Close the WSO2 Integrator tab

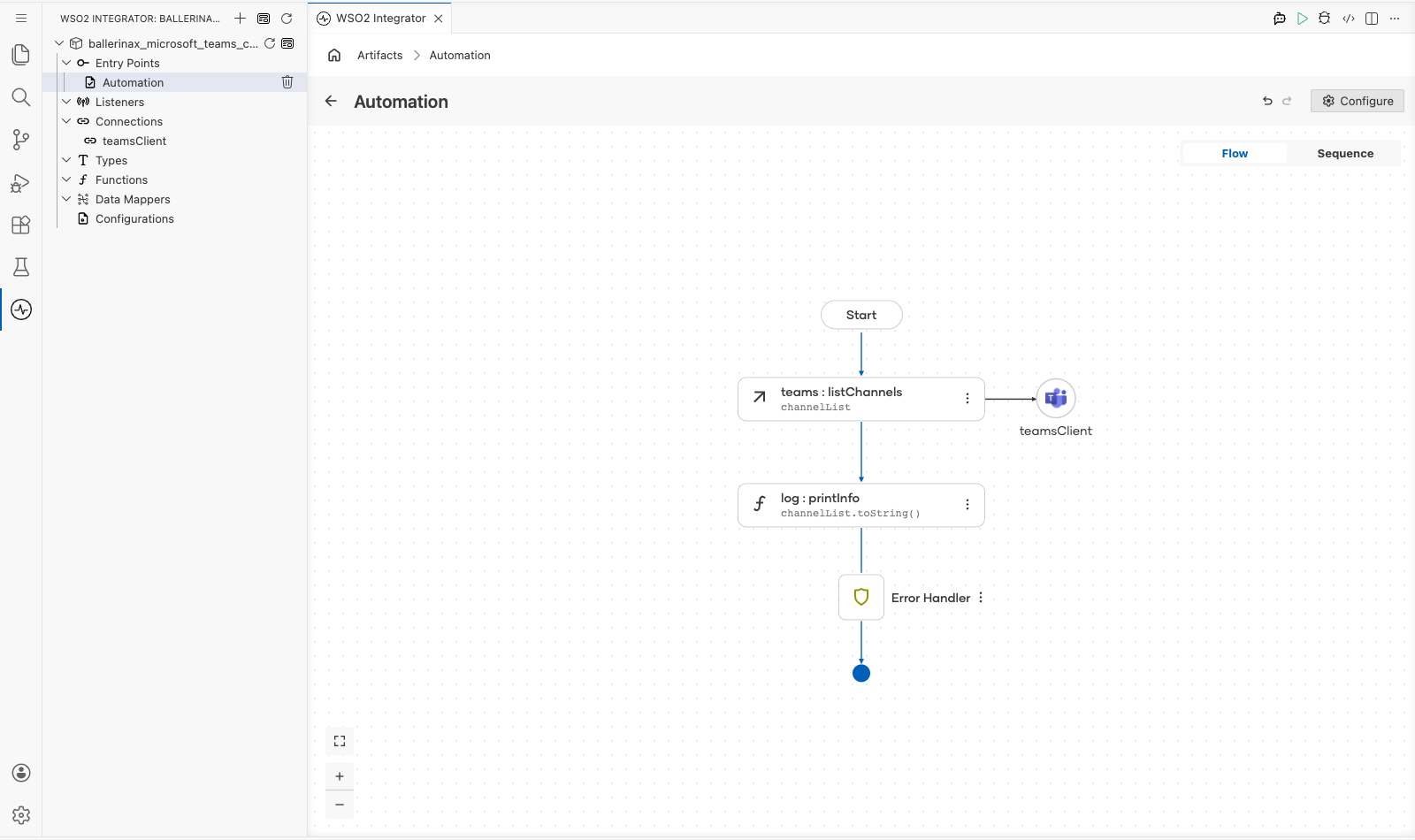pyautogui.click(x=439, y=18)
